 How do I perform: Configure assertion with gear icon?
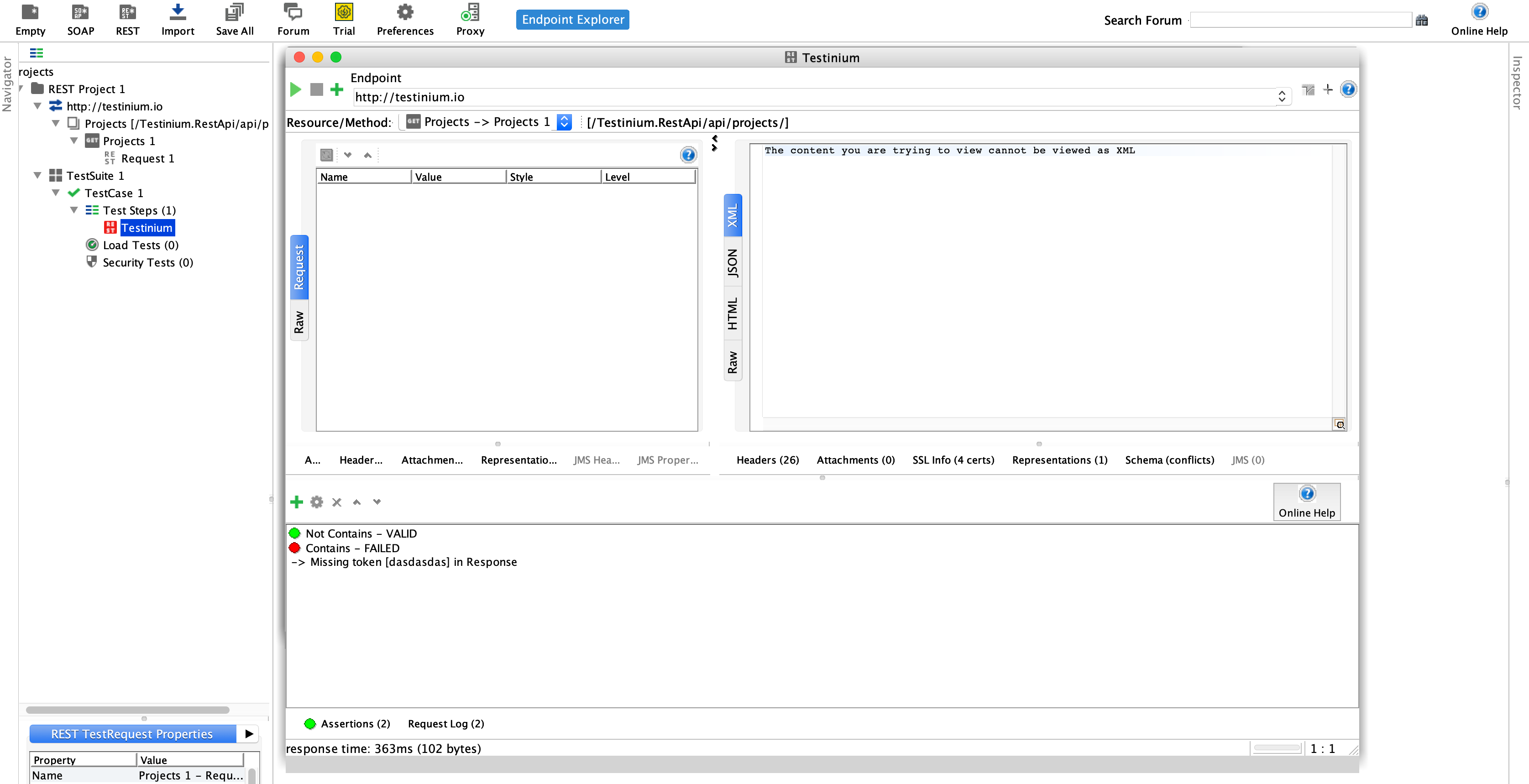pyautogui.click(x=316, y=502)
